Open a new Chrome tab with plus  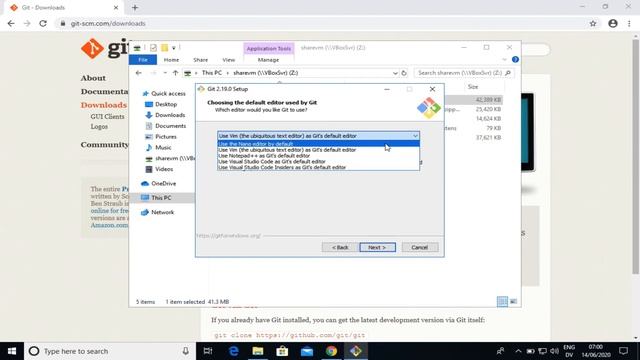(x=135, y=8)
